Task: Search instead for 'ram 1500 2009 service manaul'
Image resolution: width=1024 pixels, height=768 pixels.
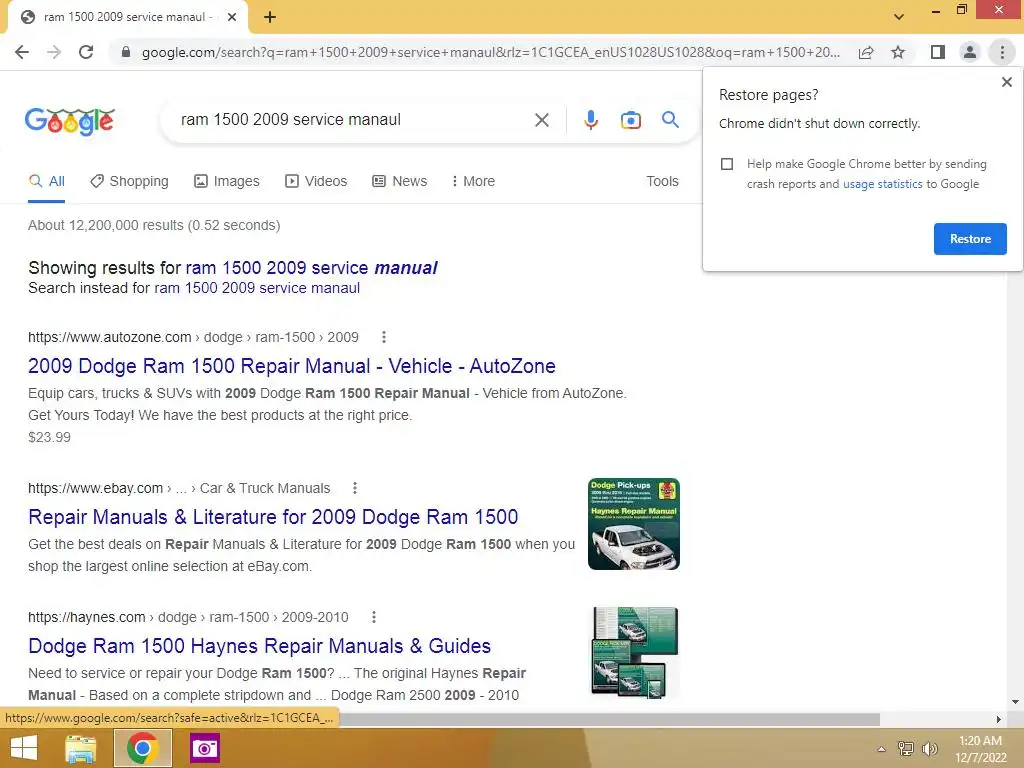Action: tap(257, 288)
